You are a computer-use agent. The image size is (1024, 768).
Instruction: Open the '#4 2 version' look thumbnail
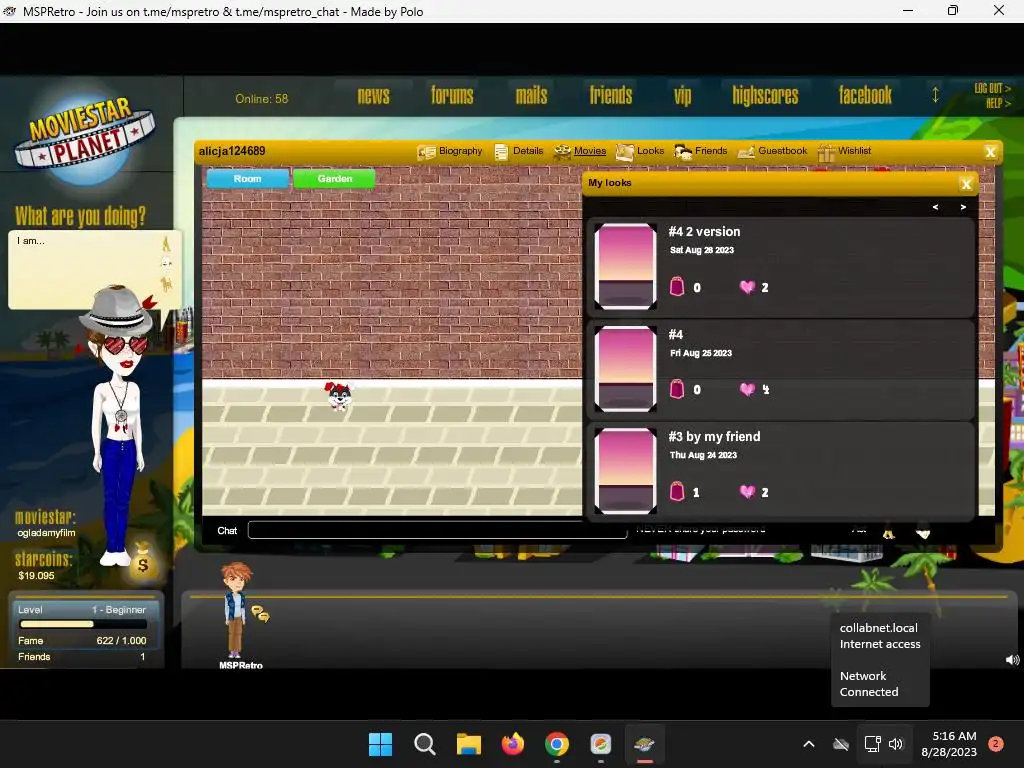(625, 266)
